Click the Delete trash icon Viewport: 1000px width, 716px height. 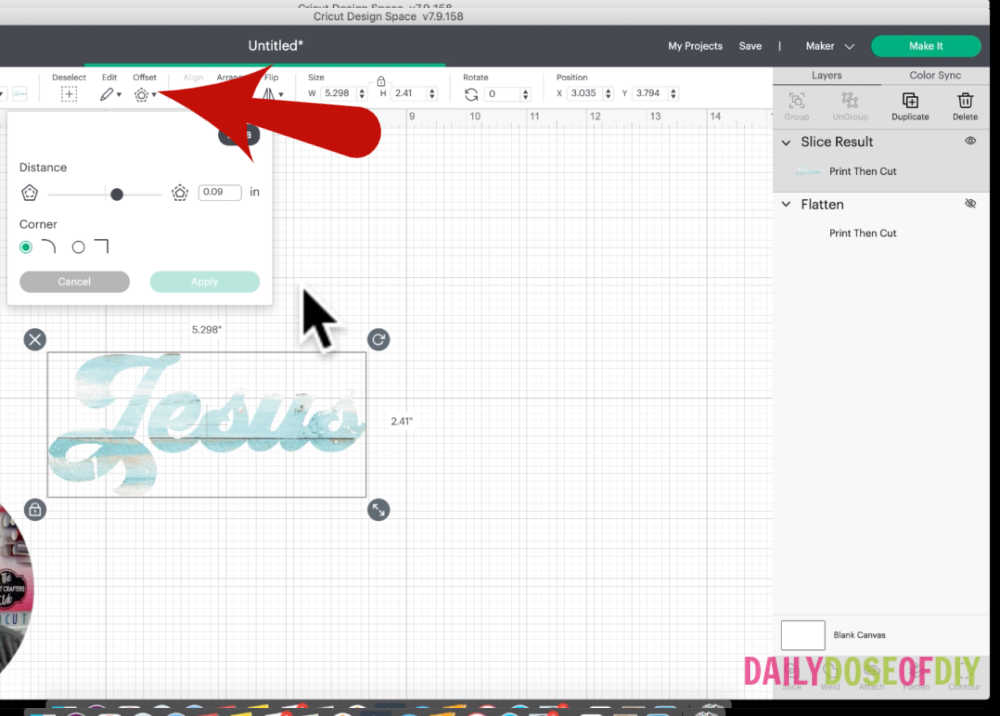965,101
